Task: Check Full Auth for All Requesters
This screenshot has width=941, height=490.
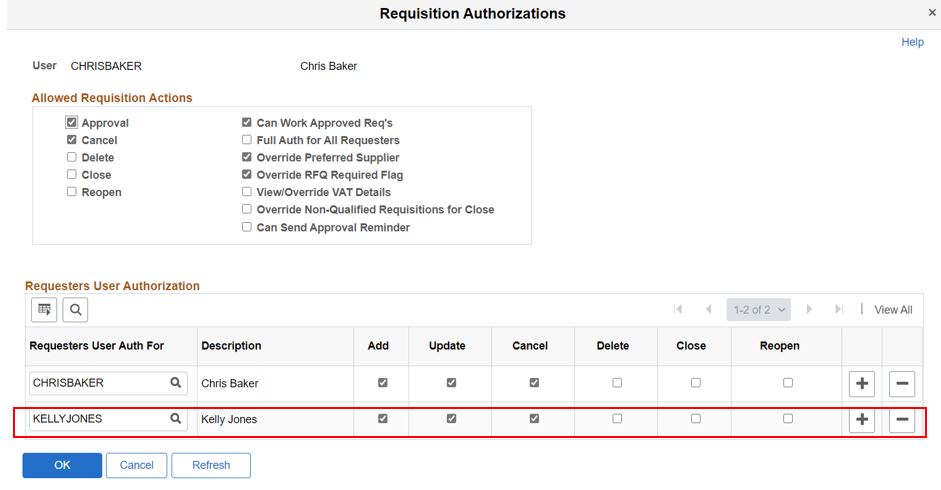Action: click(x=247, y=141)
